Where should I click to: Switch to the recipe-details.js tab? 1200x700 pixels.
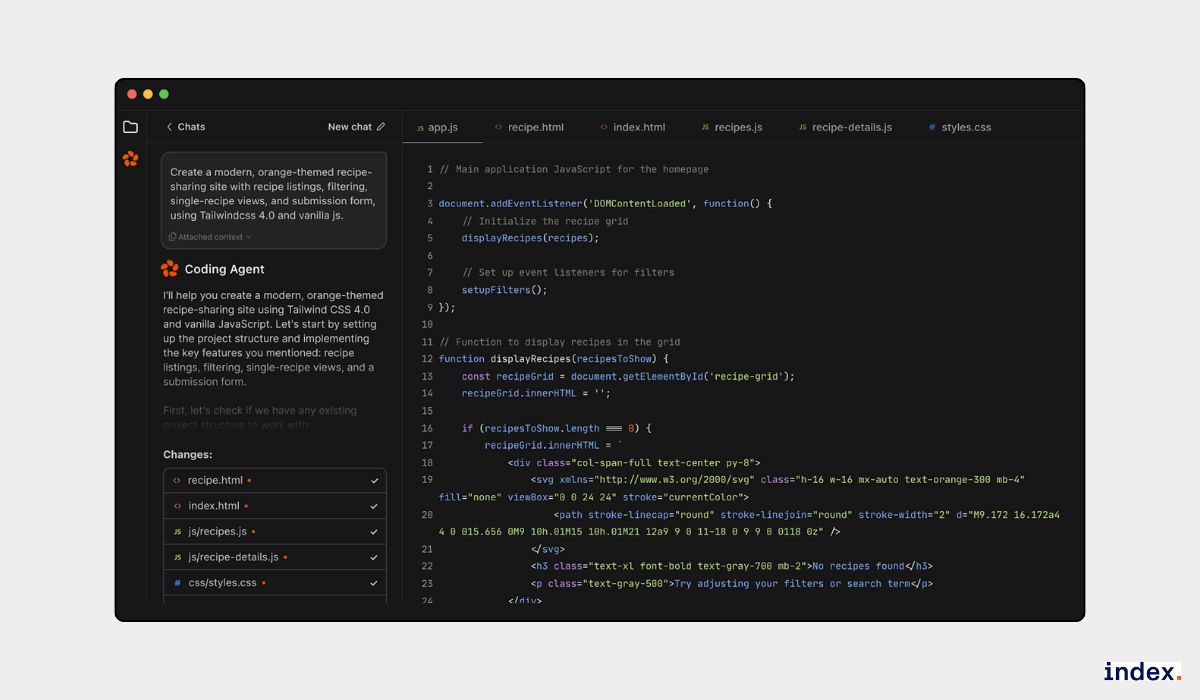coord(851,127)
